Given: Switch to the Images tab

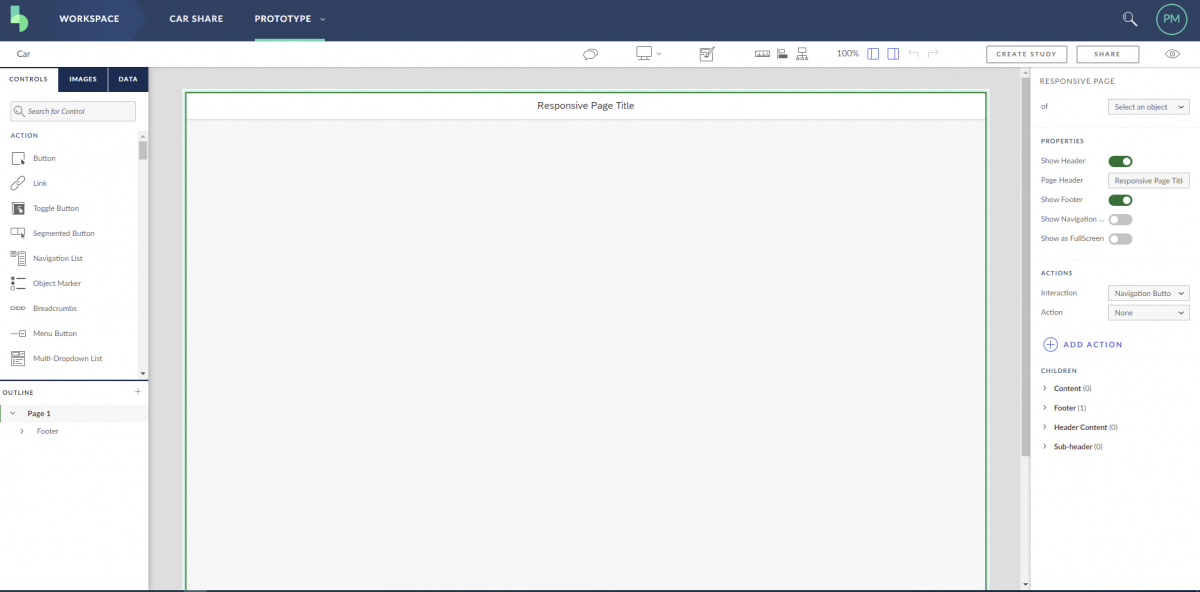Looking at the screenshot, I should (83, 79).
